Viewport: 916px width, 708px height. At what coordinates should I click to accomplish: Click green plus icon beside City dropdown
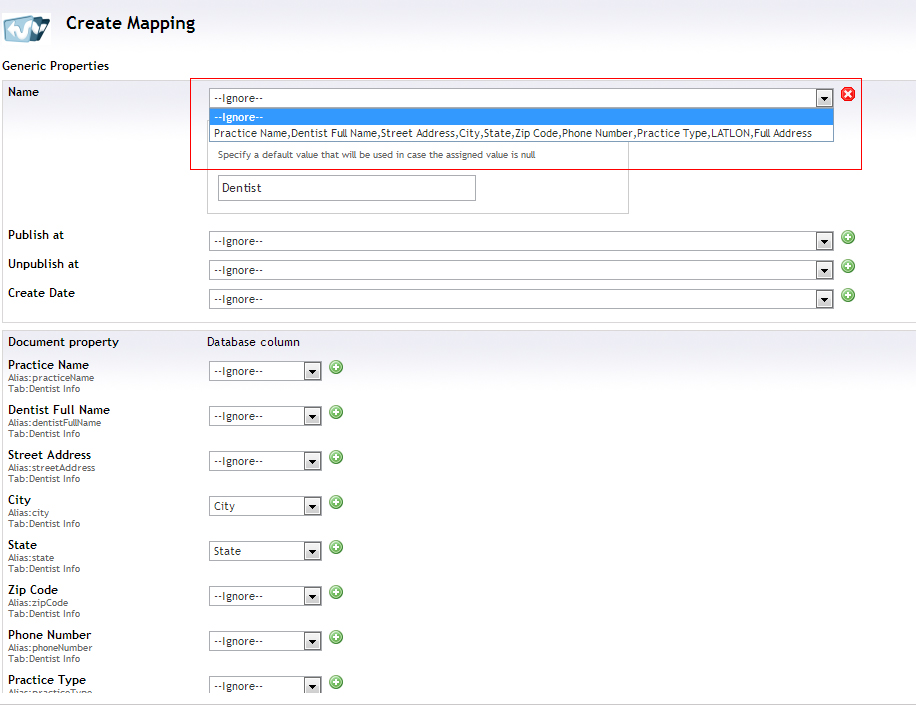[x=336, y=502]
